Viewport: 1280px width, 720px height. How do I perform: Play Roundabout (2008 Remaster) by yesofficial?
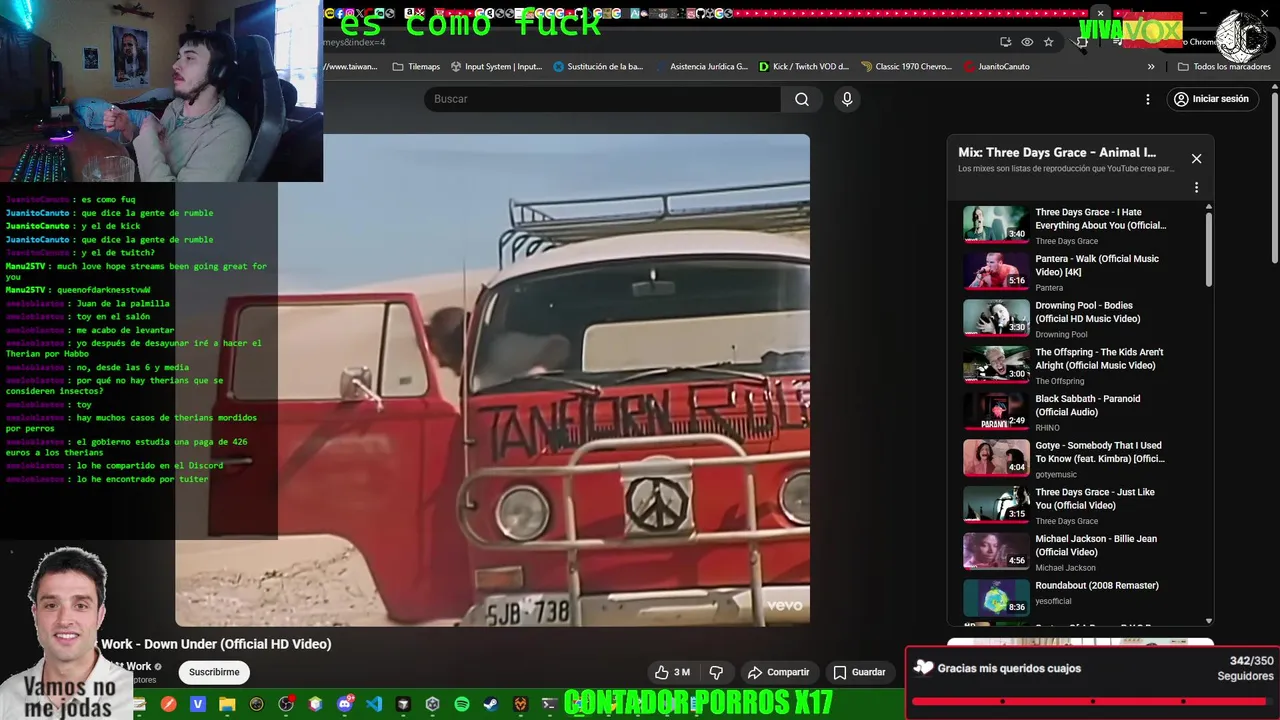point(1080,598)
